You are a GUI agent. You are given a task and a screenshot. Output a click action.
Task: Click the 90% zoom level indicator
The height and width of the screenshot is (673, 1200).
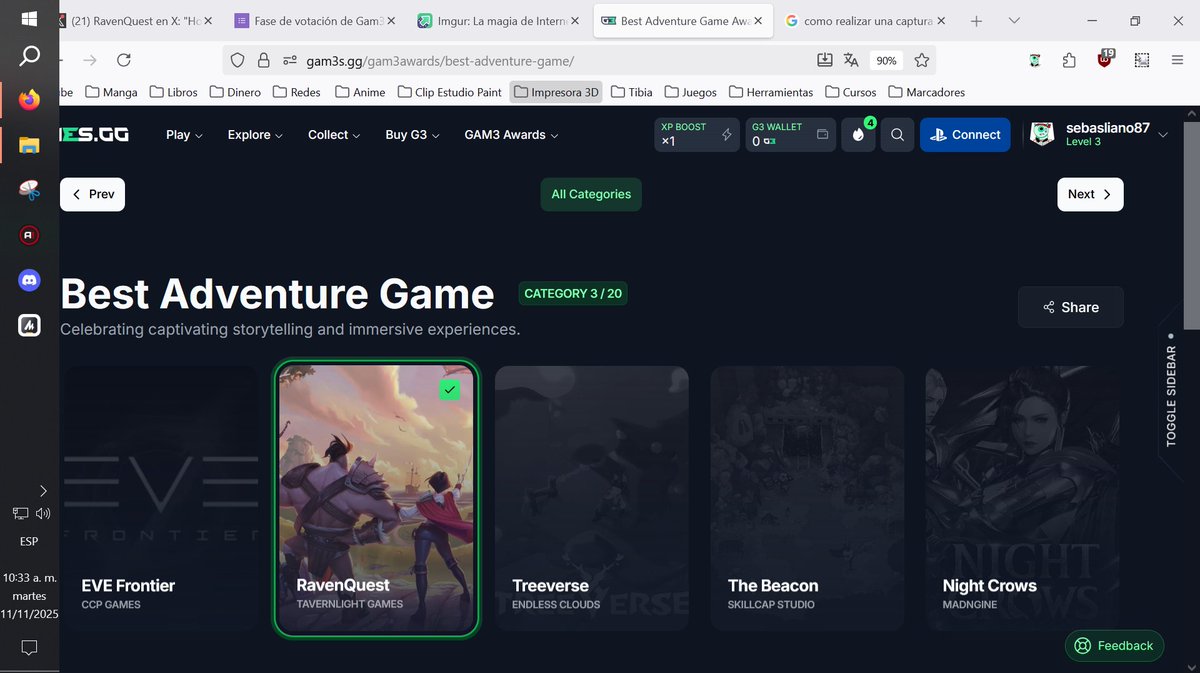(886, 60)
